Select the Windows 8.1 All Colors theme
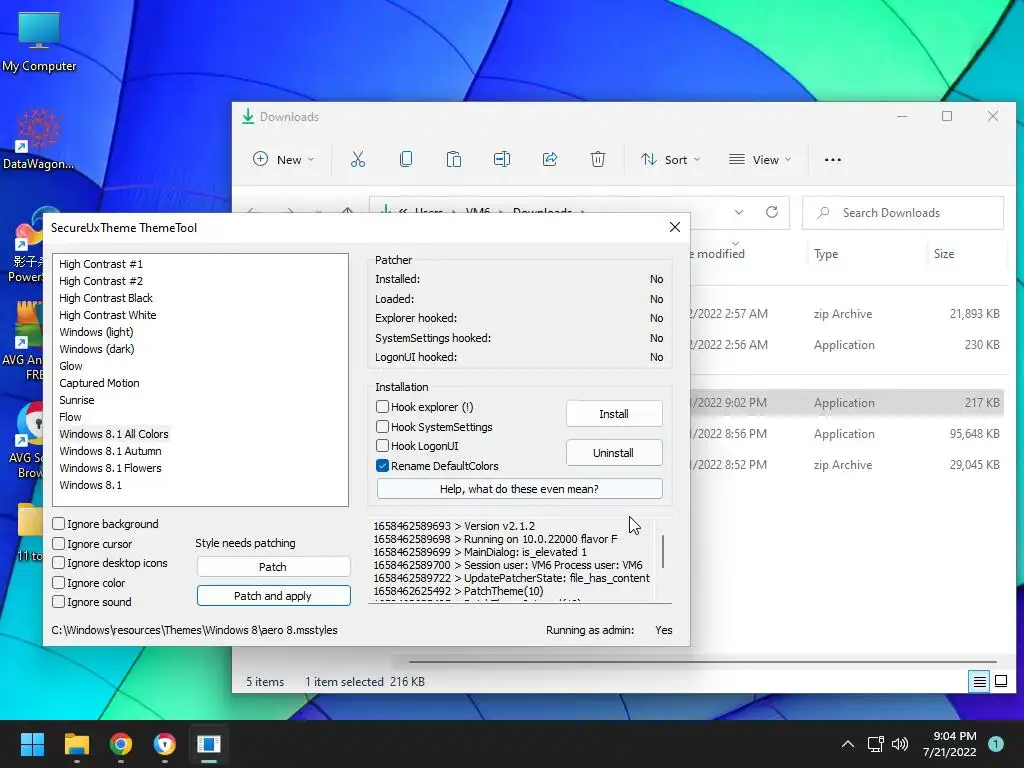This screenshot has height=768, width=1024. pos(114,434)
